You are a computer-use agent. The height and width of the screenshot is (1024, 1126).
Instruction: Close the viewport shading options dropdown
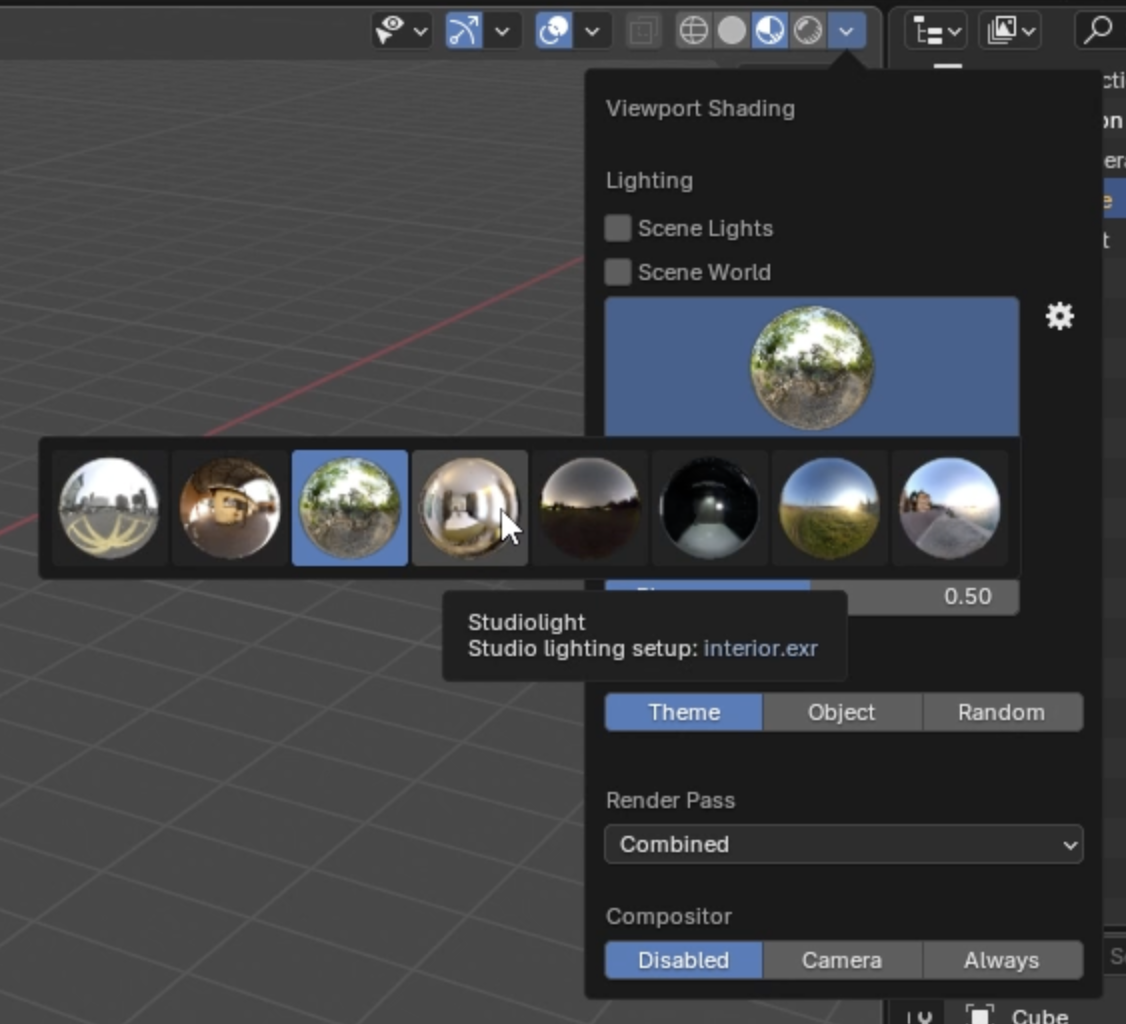coord(847,31)
